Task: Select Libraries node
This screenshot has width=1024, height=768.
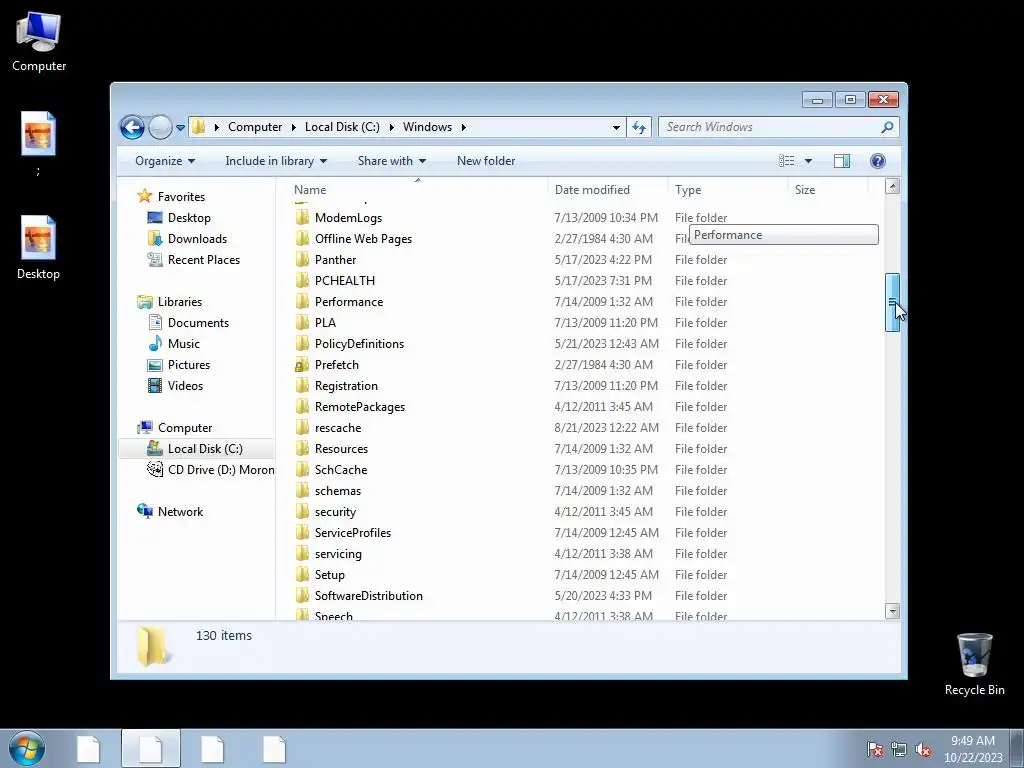Action: 180,302
